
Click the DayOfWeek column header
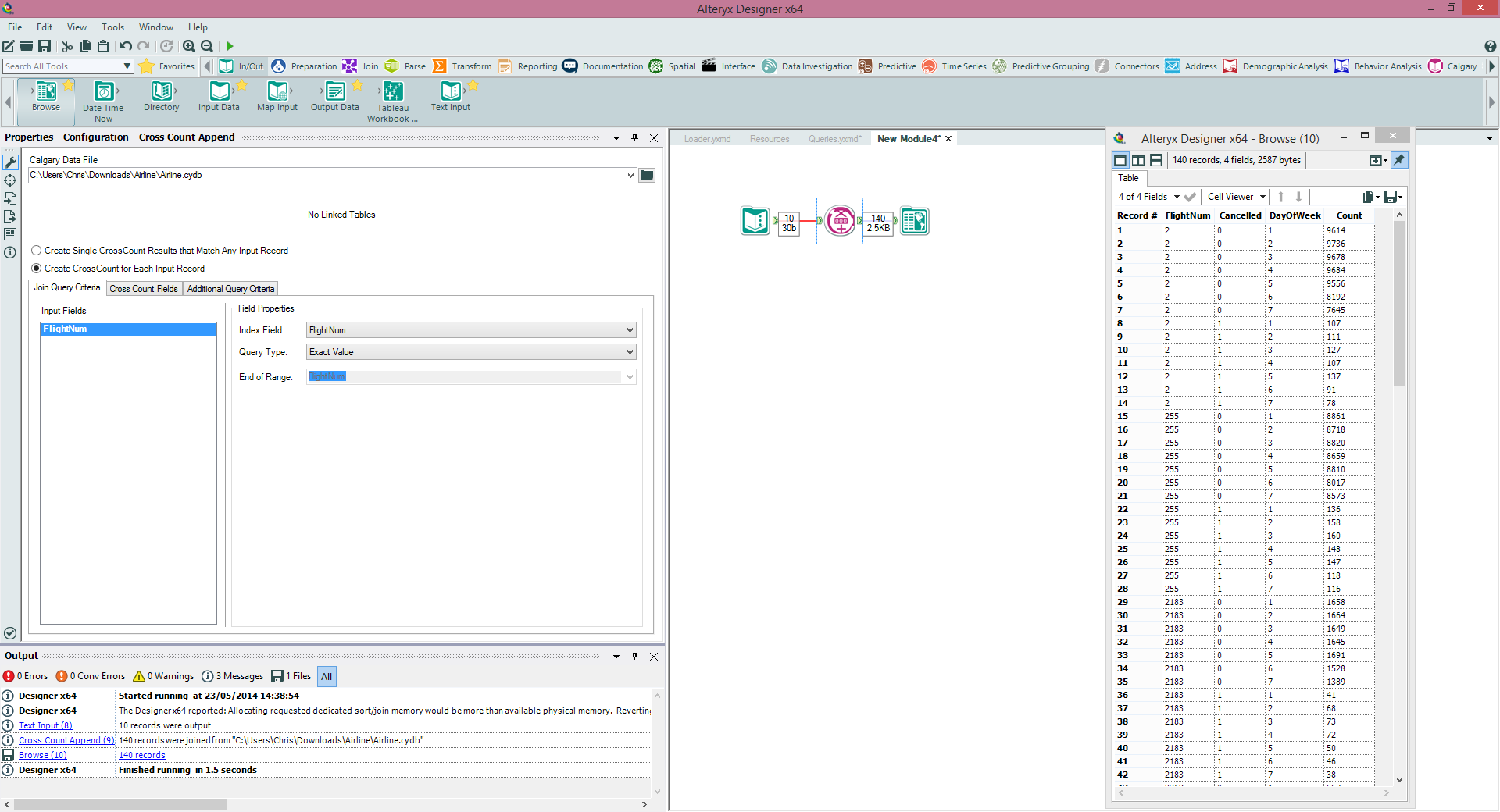[x=1295, y=215]
